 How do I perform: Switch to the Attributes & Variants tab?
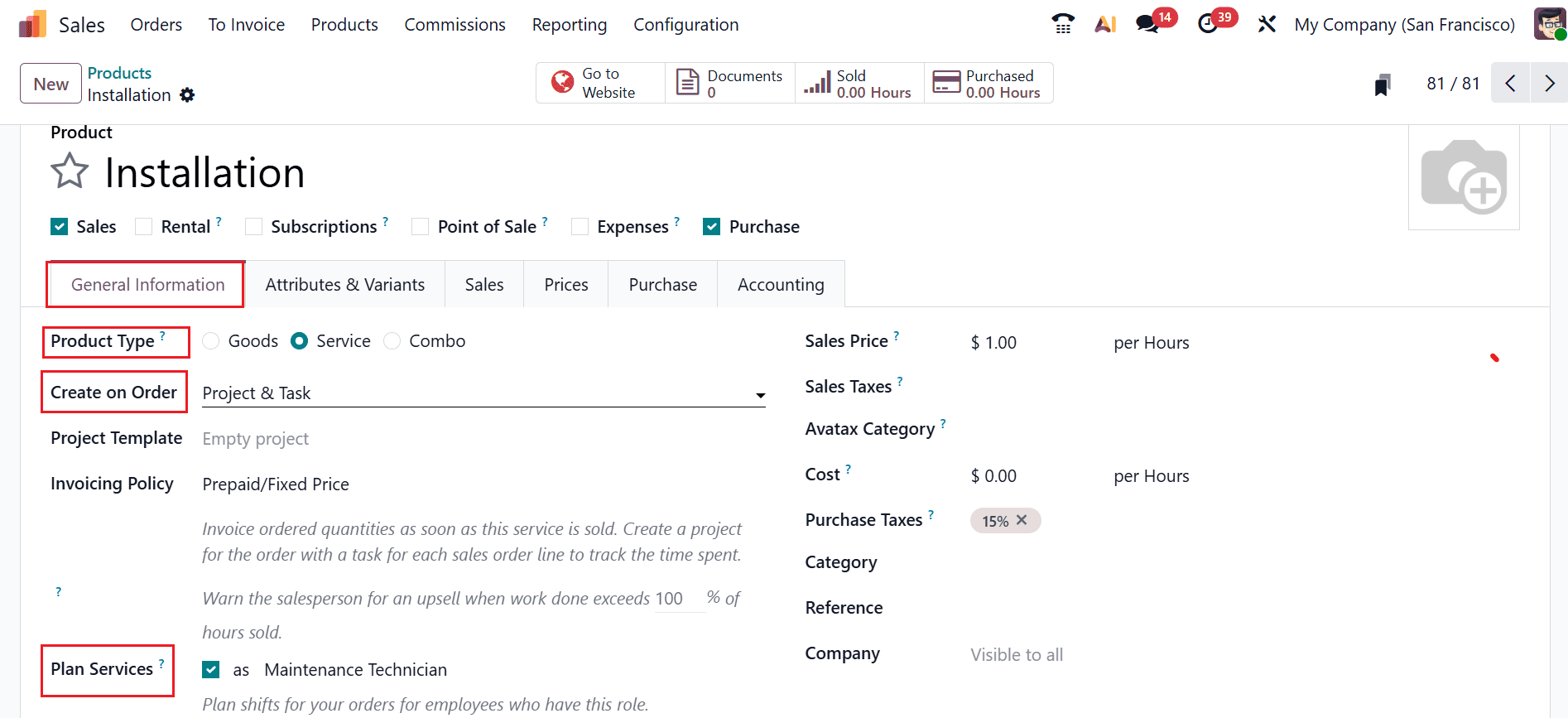click(345, 285)
